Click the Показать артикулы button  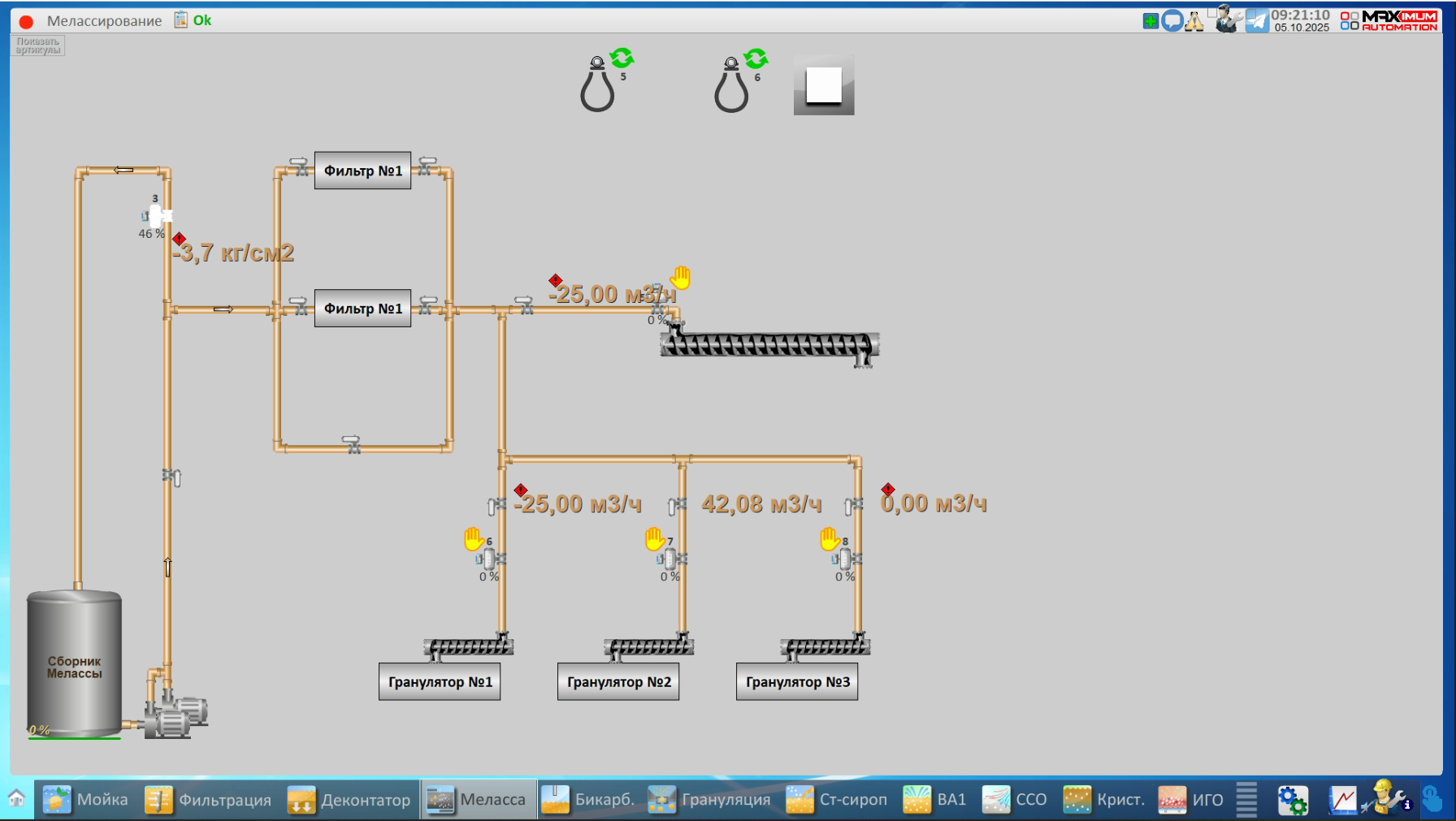coord(38,45)
